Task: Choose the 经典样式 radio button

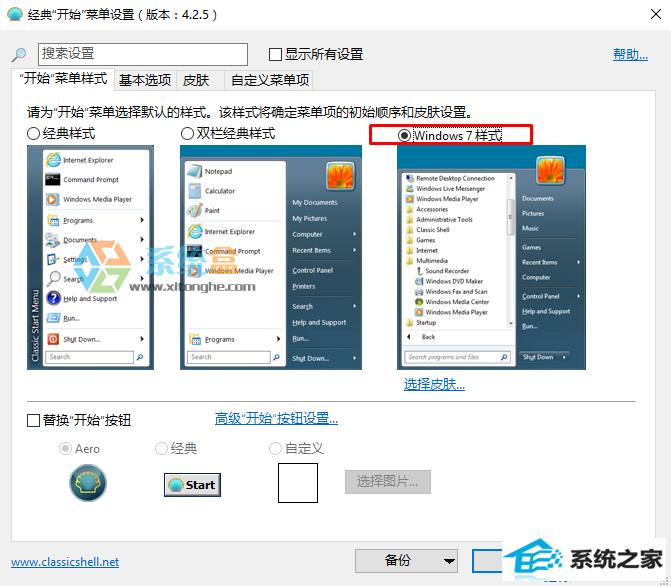Action: pos(34,133)
